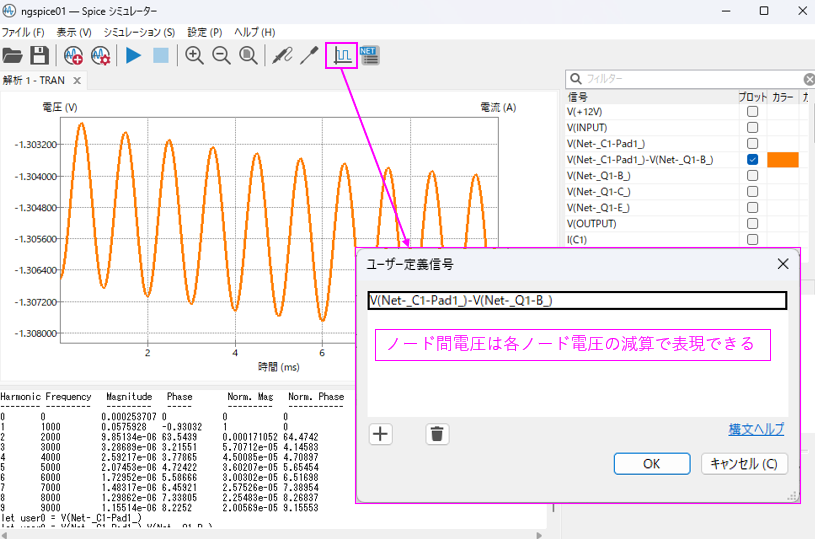Add new analysis tab icon

(x=73, y=55)
